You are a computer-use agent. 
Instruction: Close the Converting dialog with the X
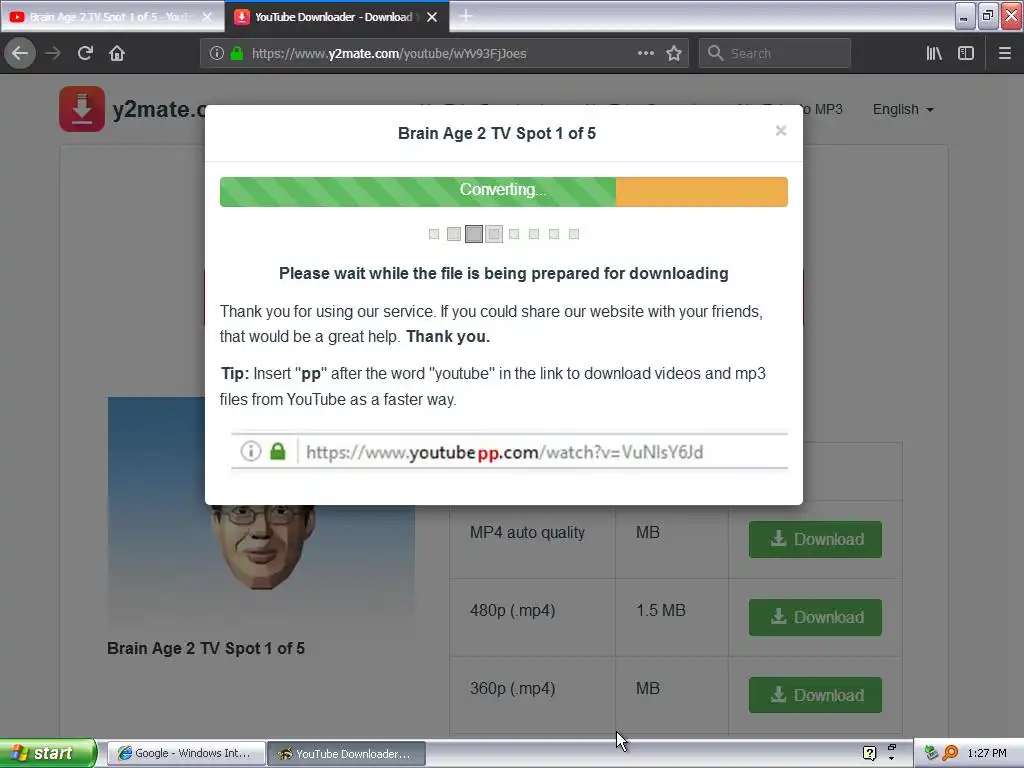coord(780,131)
